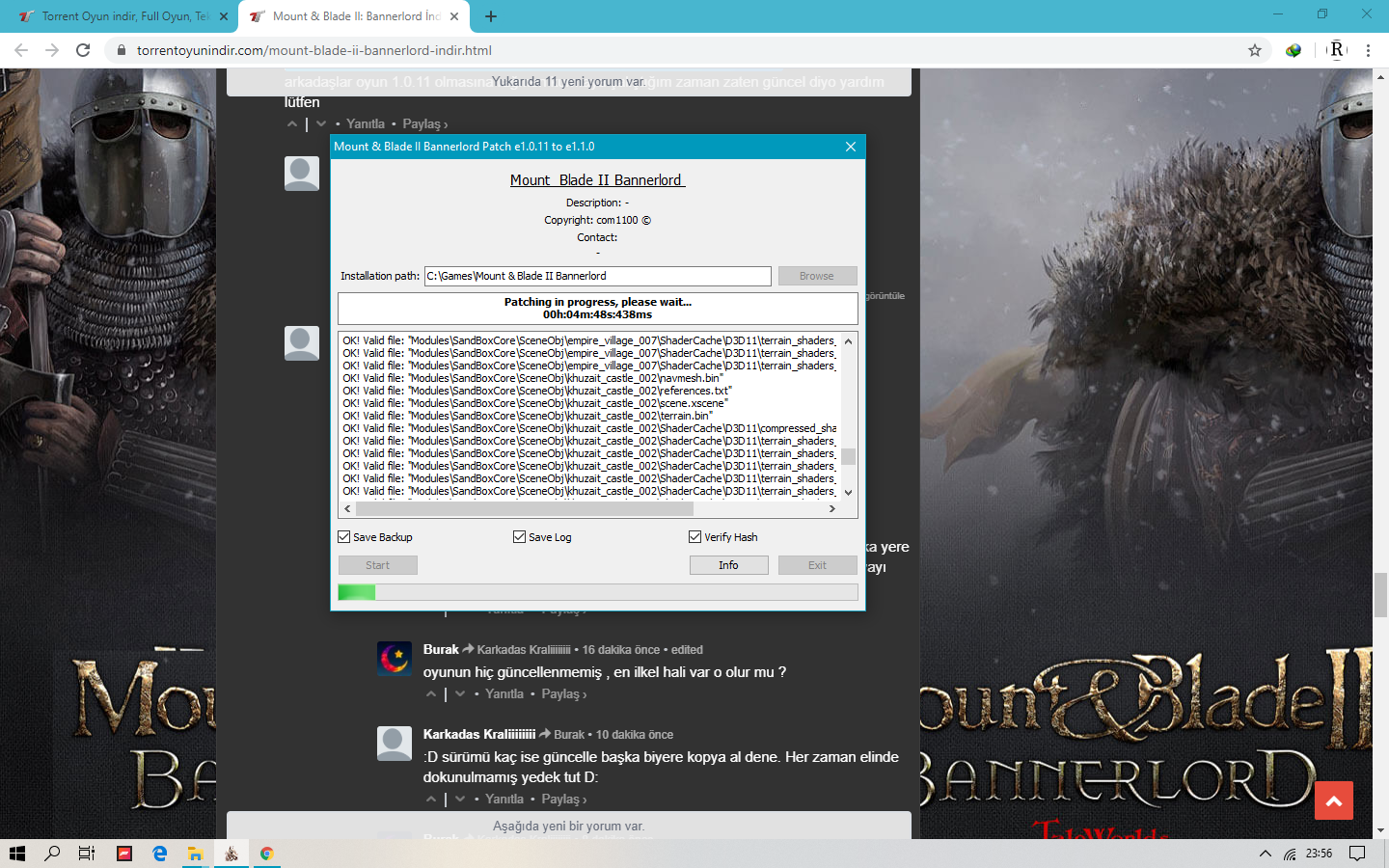Open the Mount_Blade II Bannerlord title link
The height and width of the screenshot is (868, 1389).
click(598, 180)
